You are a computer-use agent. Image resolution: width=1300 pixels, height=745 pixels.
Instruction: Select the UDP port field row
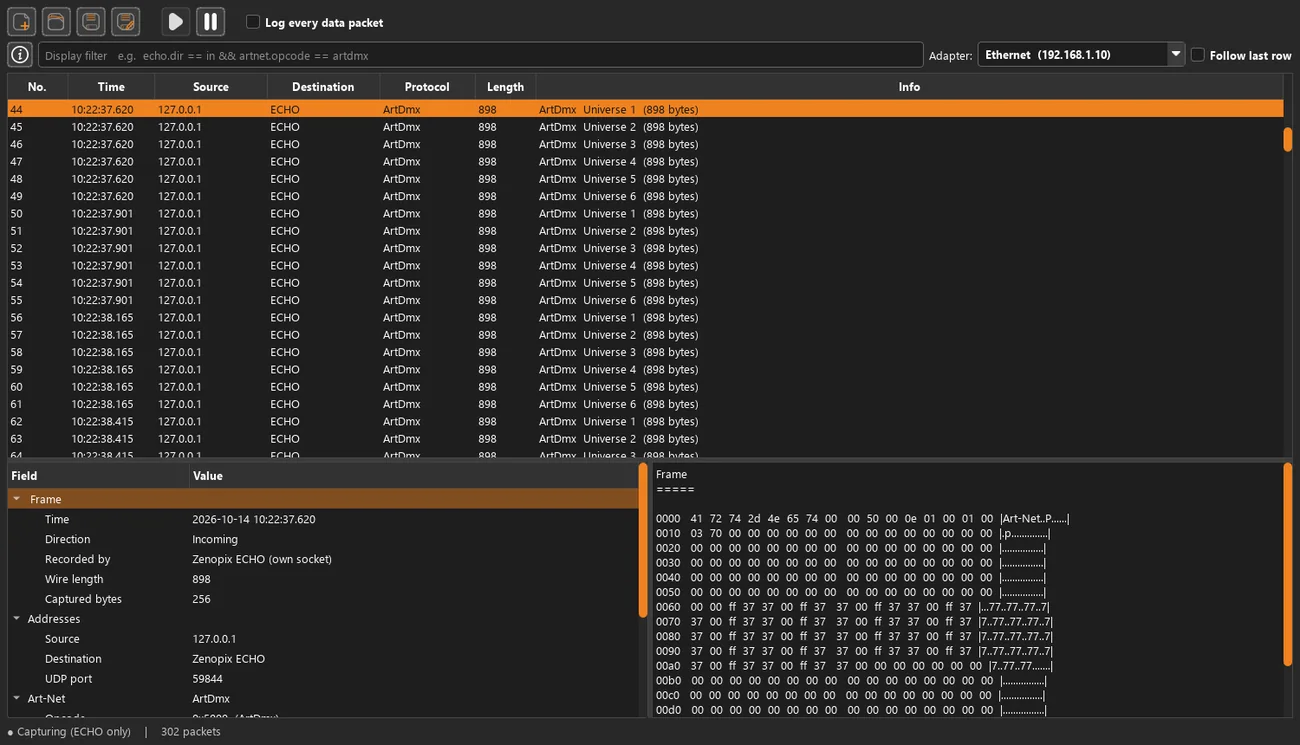pos(323,679)
